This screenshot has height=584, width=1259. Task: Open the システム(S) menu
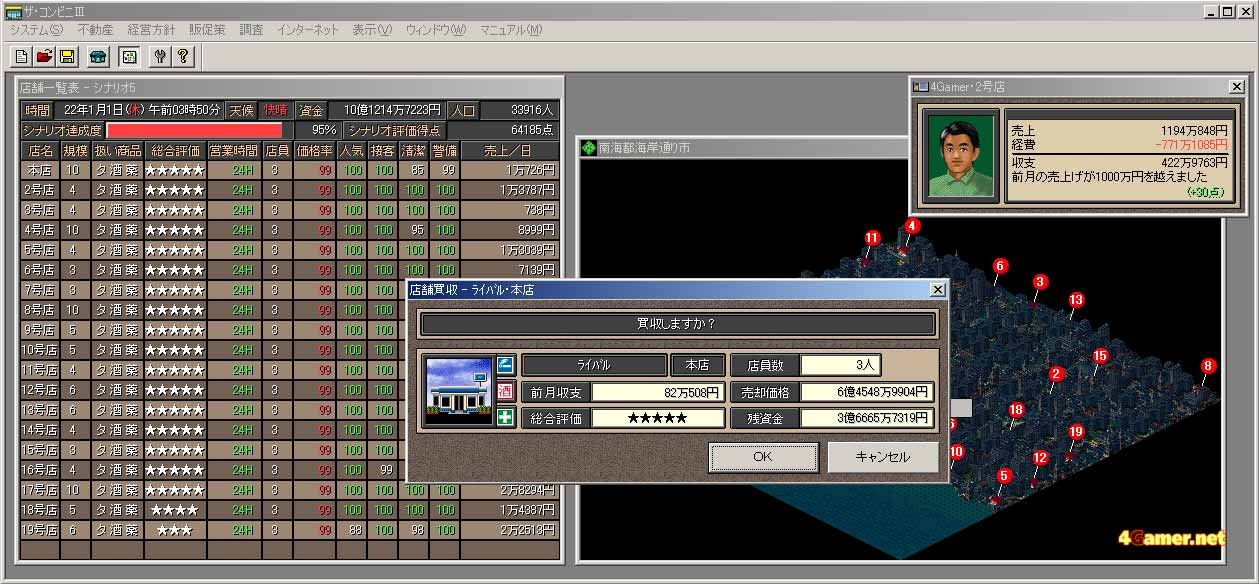click(36, 30)
